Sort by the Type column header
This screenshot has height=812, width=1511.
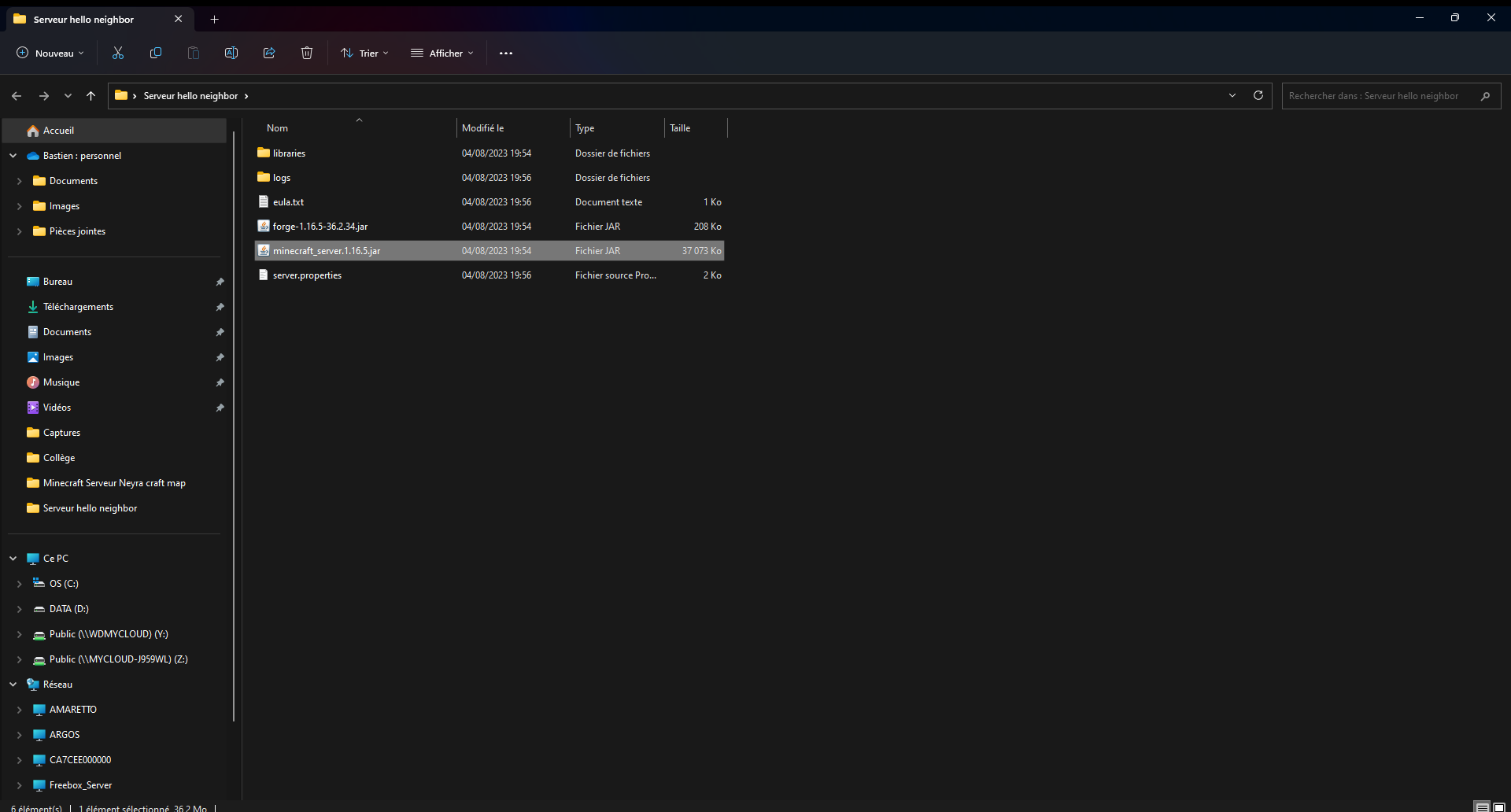tap(617, 127)
